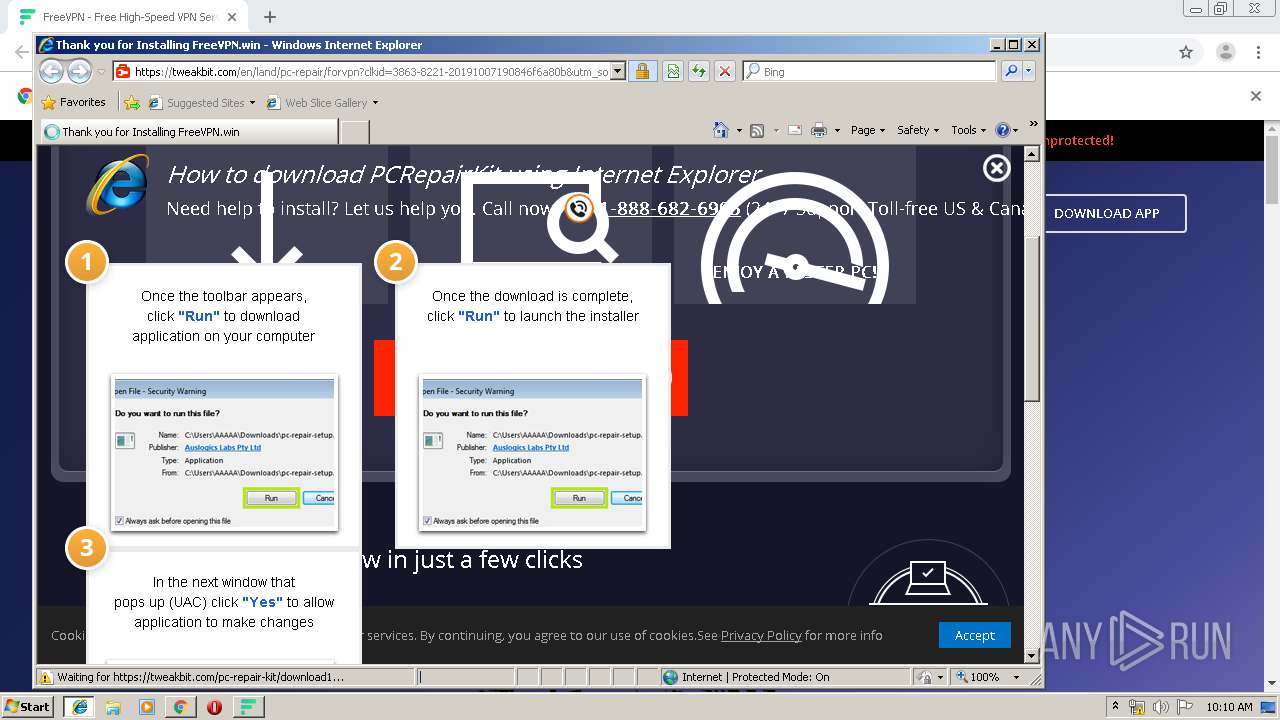Screen dimensions: 1280x720
Task: Open Home button dropdown arrow
Action: (x=739, y=131)
